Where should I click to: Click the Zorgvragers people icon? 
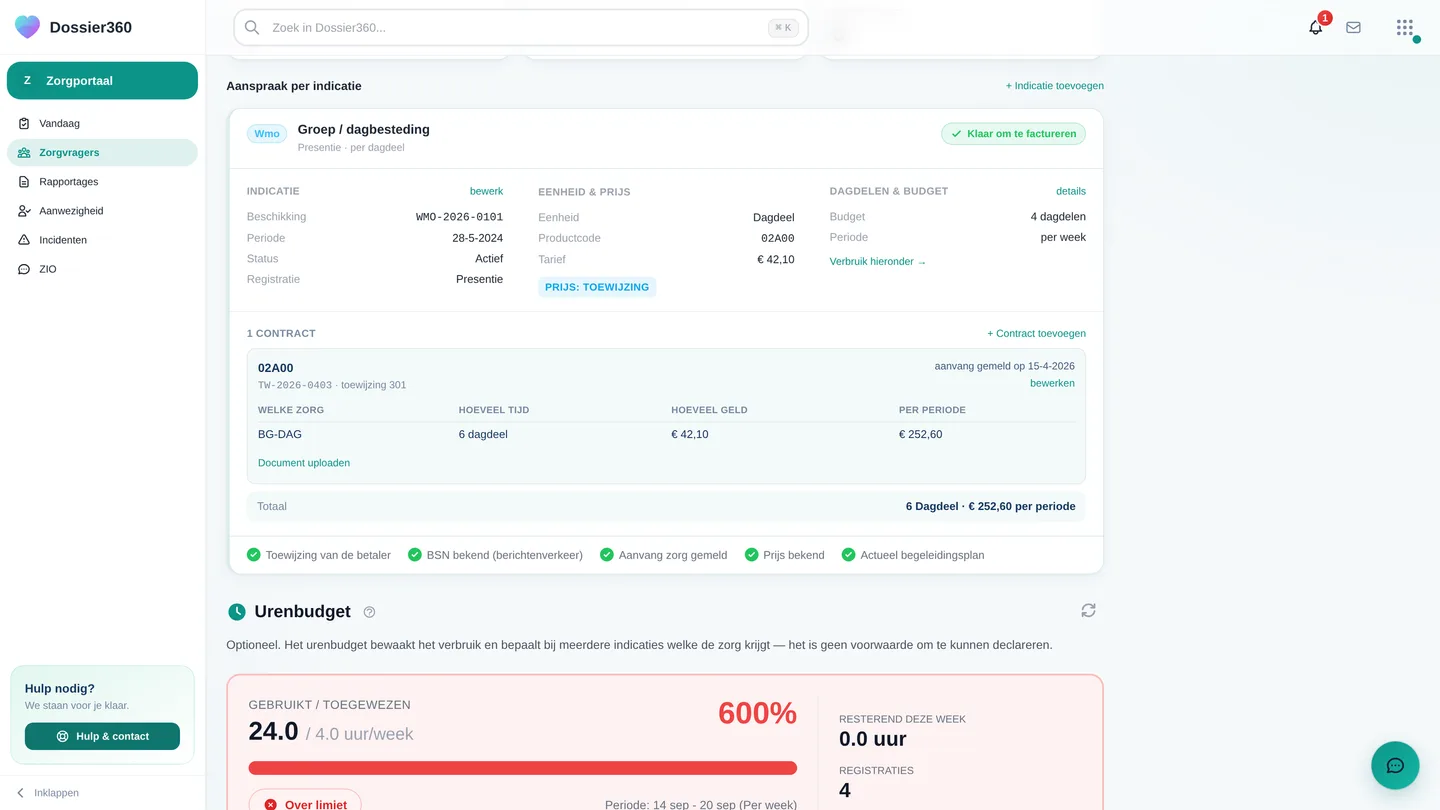click(x=24, y=153)
